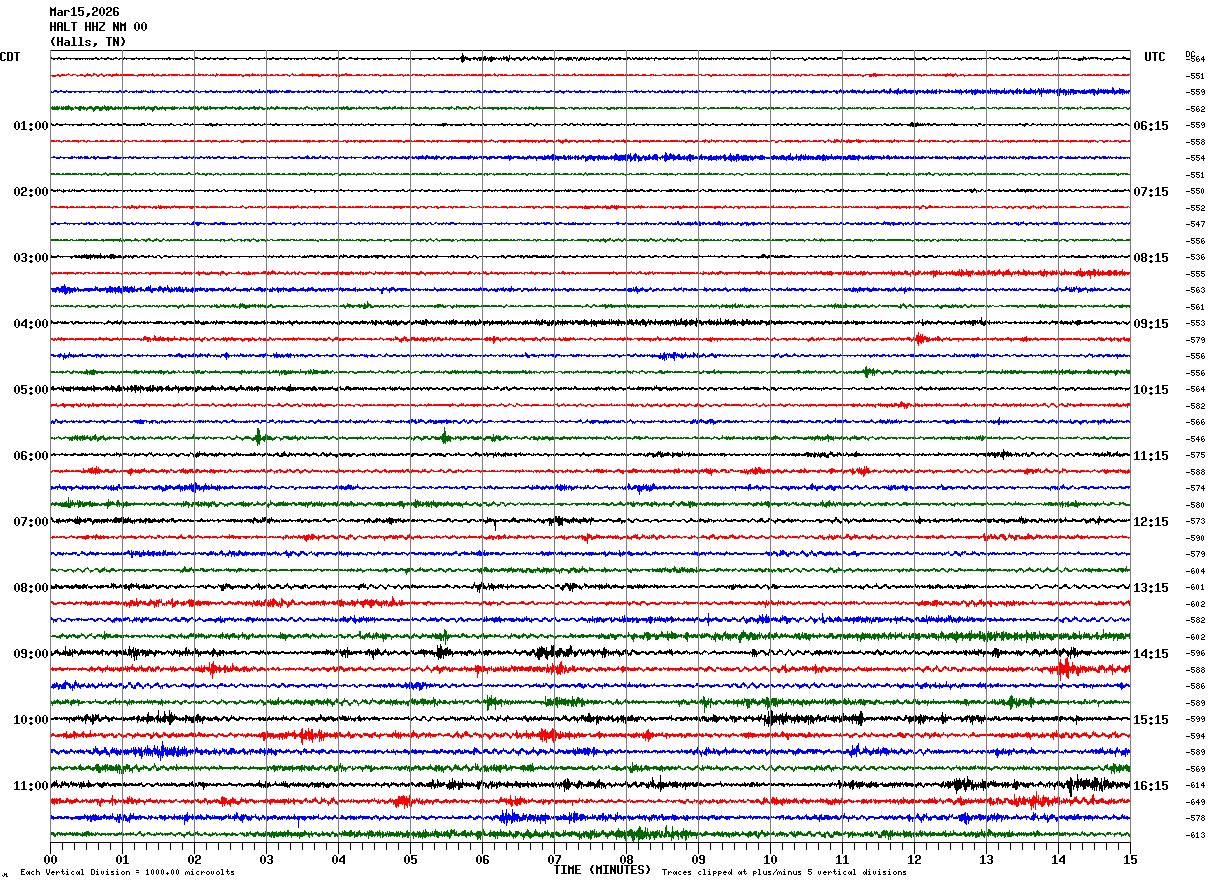The image size is (1210, 886).
Task: Click the "UTC" timezone label
Action: click(x=1155, y=57)
